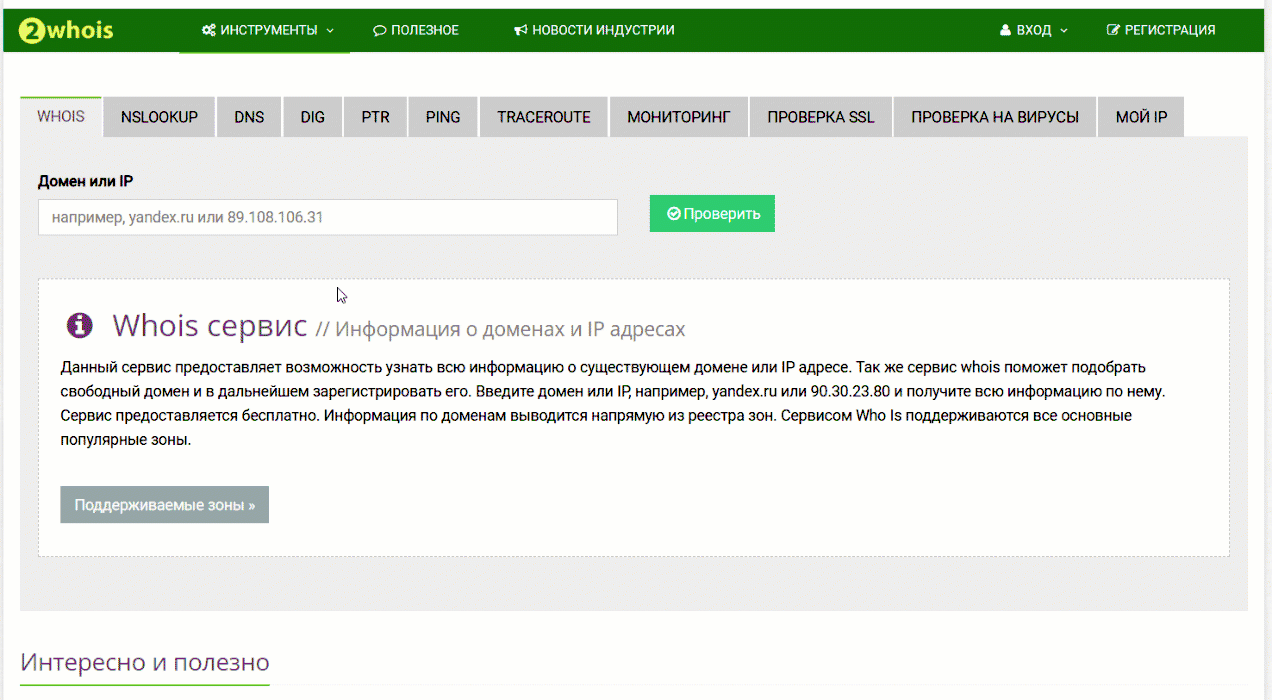1272x700 pixels.
Task: Open the Вход dropdown arrow
Action: click(x=1064, y=30)
